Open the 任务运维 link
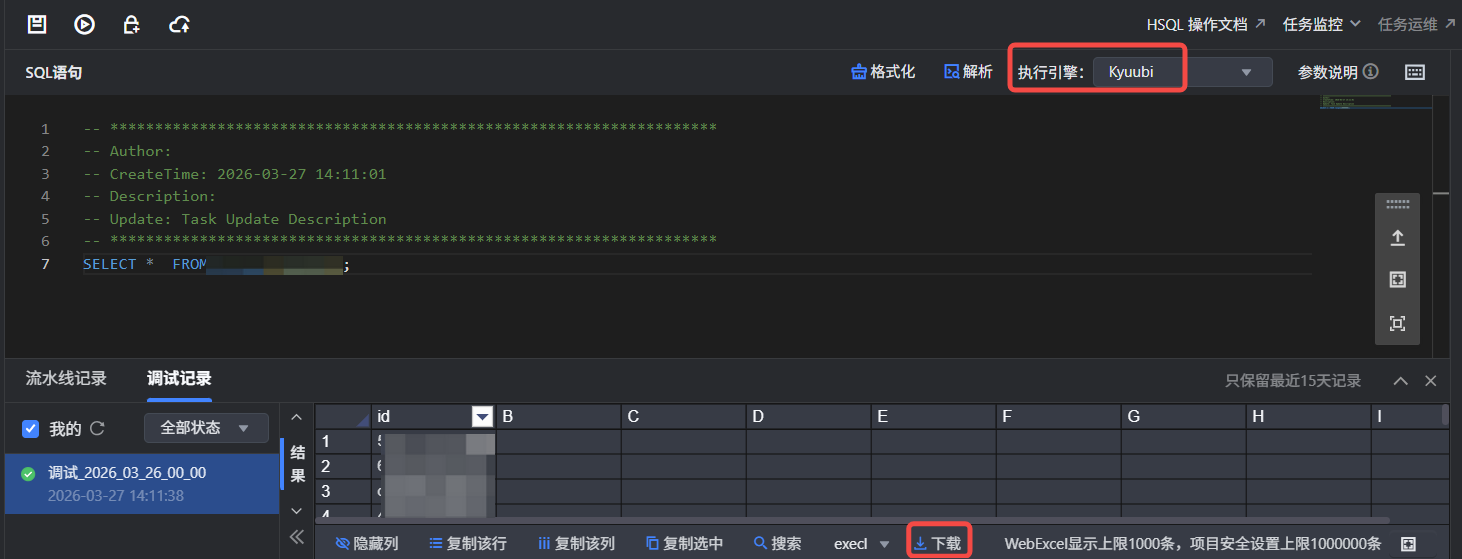Image resolution: width=1462 pixels, height=559 pixels. (x=1416, y=24)
